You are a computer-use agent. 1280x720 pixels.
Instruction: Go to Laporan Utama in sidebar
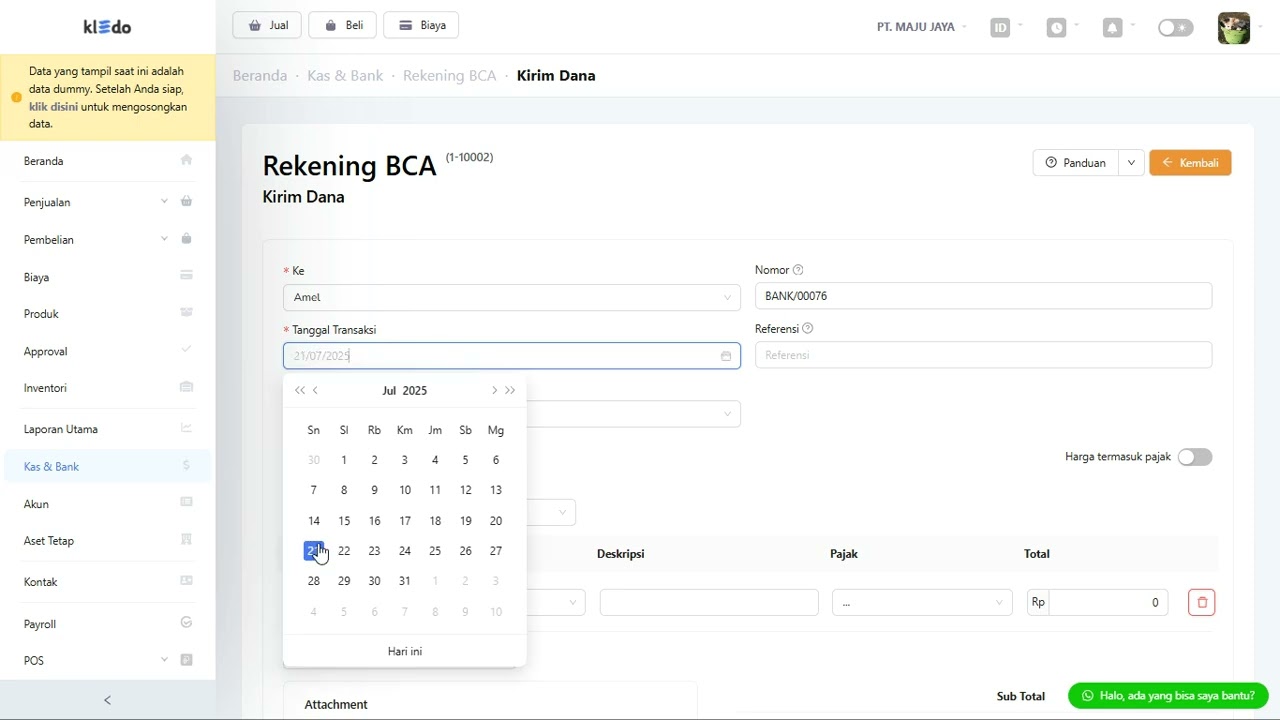pos(61,429)
